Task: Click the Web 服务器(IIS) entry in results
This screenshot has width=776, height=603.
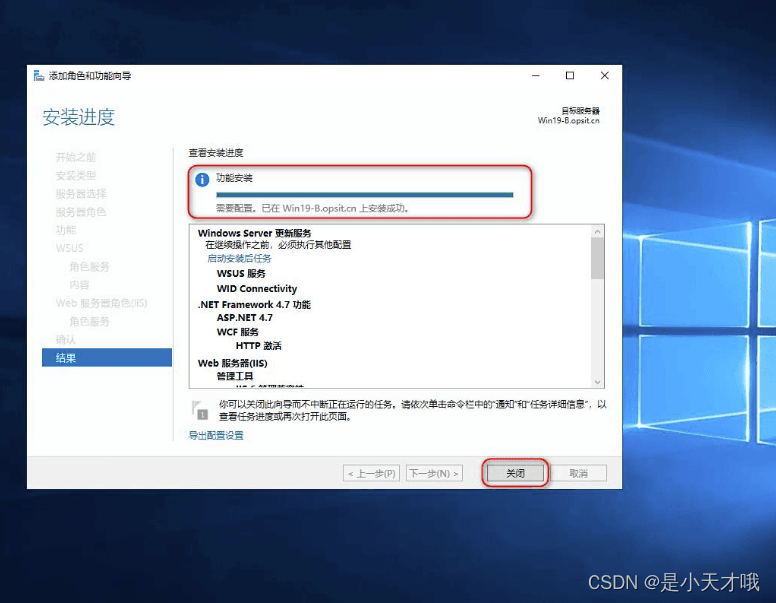Action: tap(233, 363)
